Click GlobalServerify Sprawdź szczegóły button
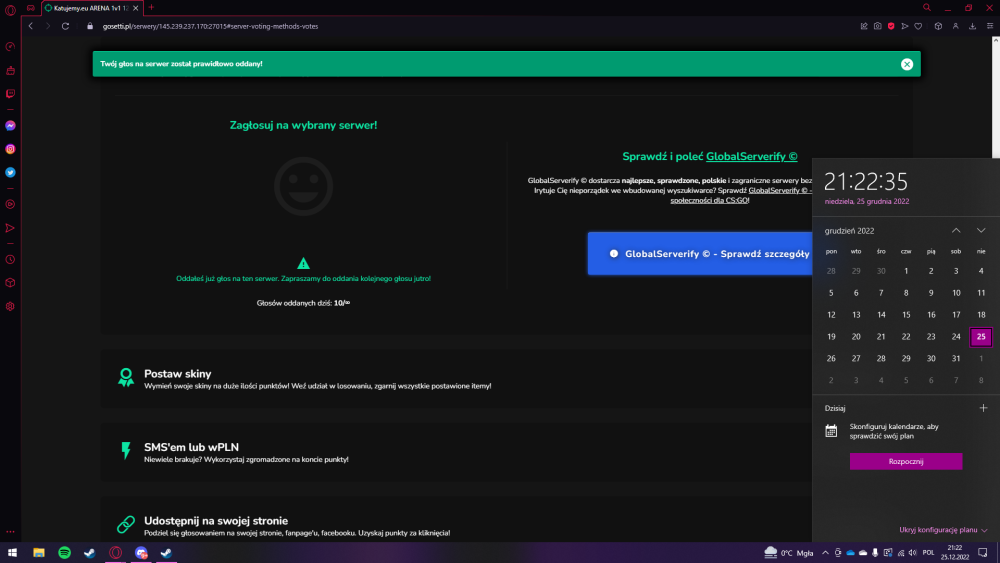Screen dimensions: 1000x563 point(700,254)
